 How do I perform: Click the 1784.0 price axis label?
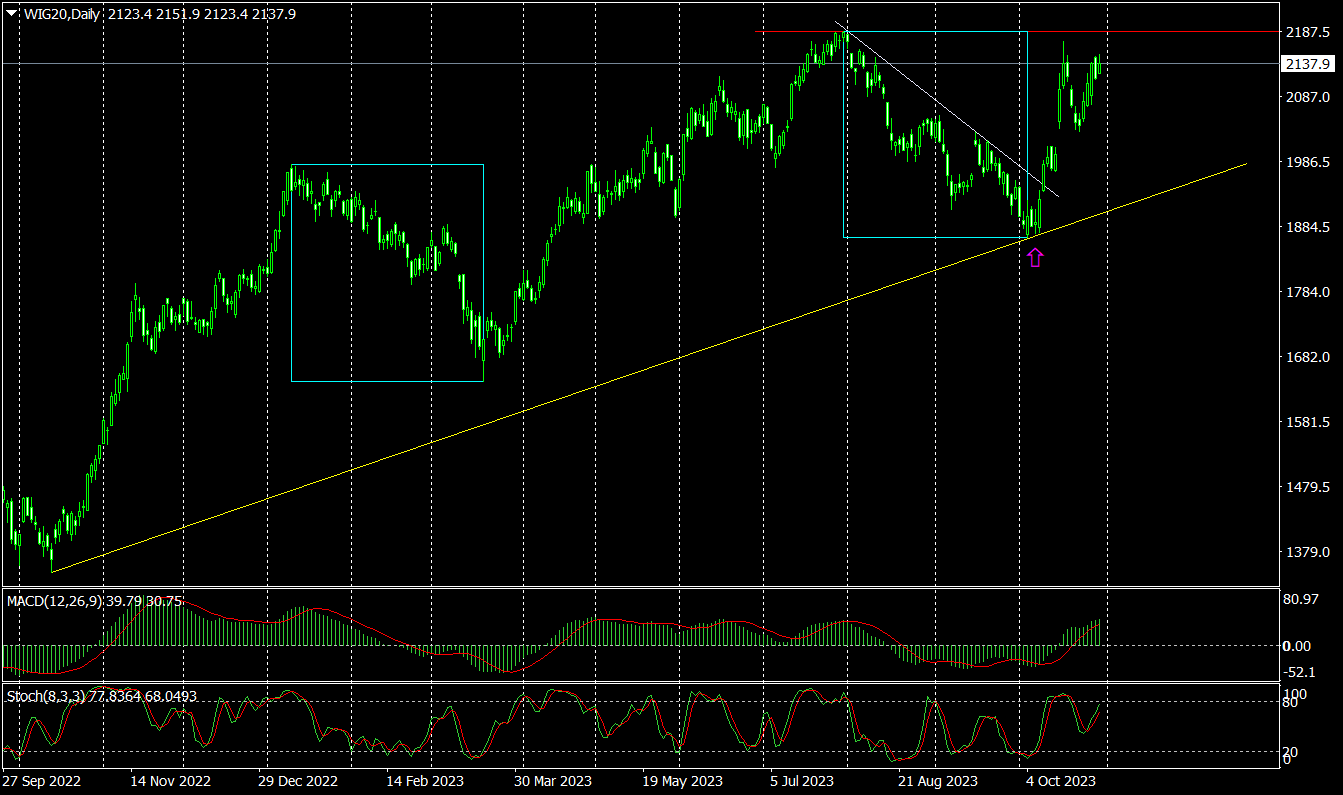1307,292
